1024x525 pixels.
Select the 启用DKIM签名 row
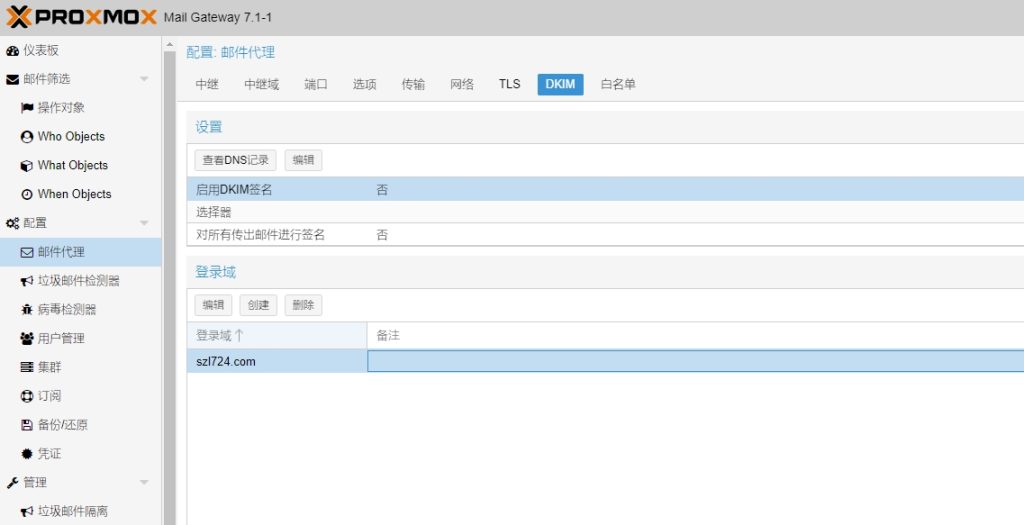pos(605,190)
